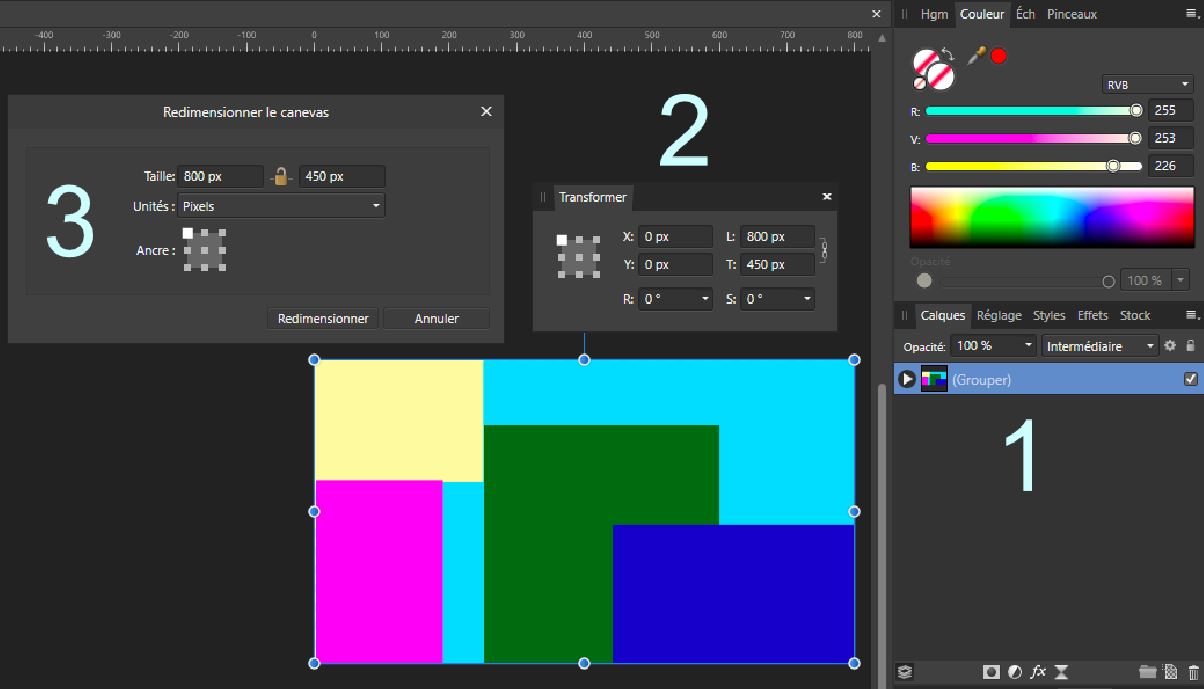Switch to the Calques tab

coord(942,315)
